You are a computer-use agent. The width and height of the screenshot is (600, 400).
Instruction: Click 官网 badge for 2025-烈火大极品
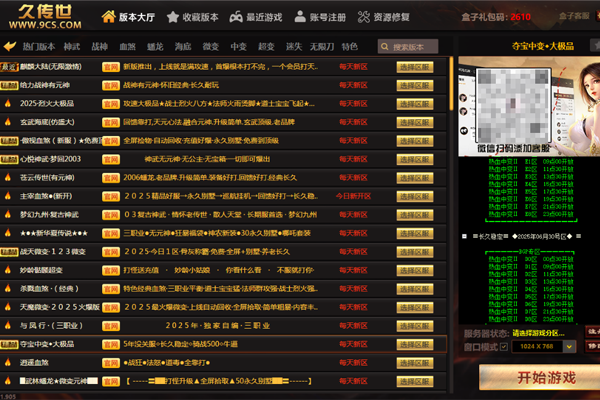(111, 103)
